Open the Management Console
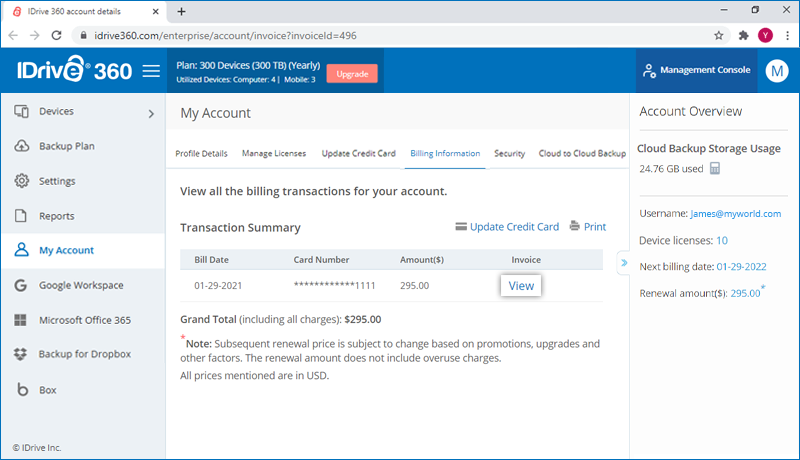The width and height of the screenshot is (800, 460). (696, 71)
